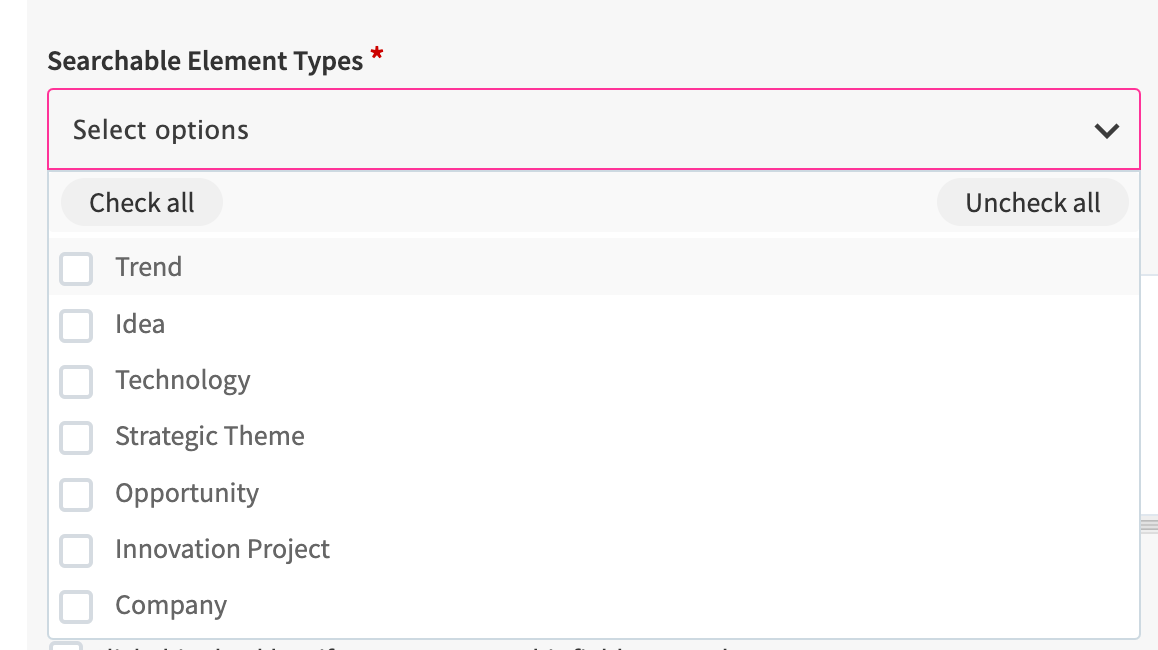Toggle the Strategic Theme checkbox

76,437
